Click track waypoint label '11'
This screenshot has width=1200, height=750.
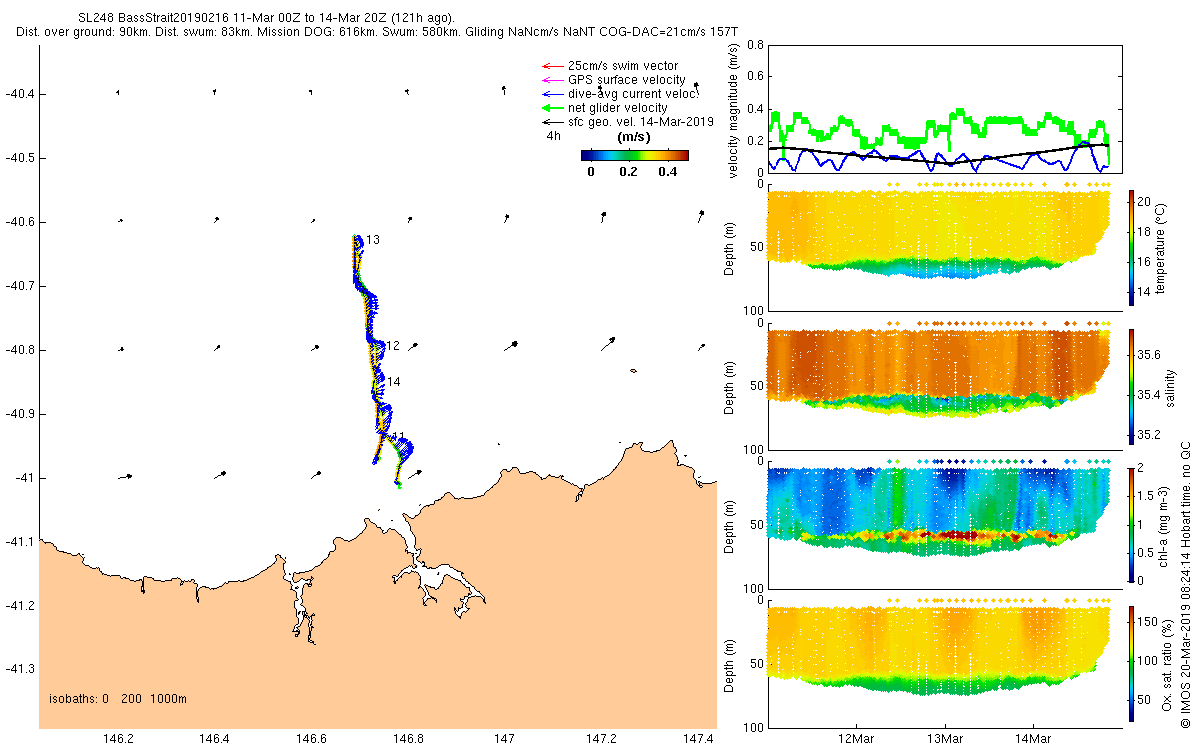[398, 437]
